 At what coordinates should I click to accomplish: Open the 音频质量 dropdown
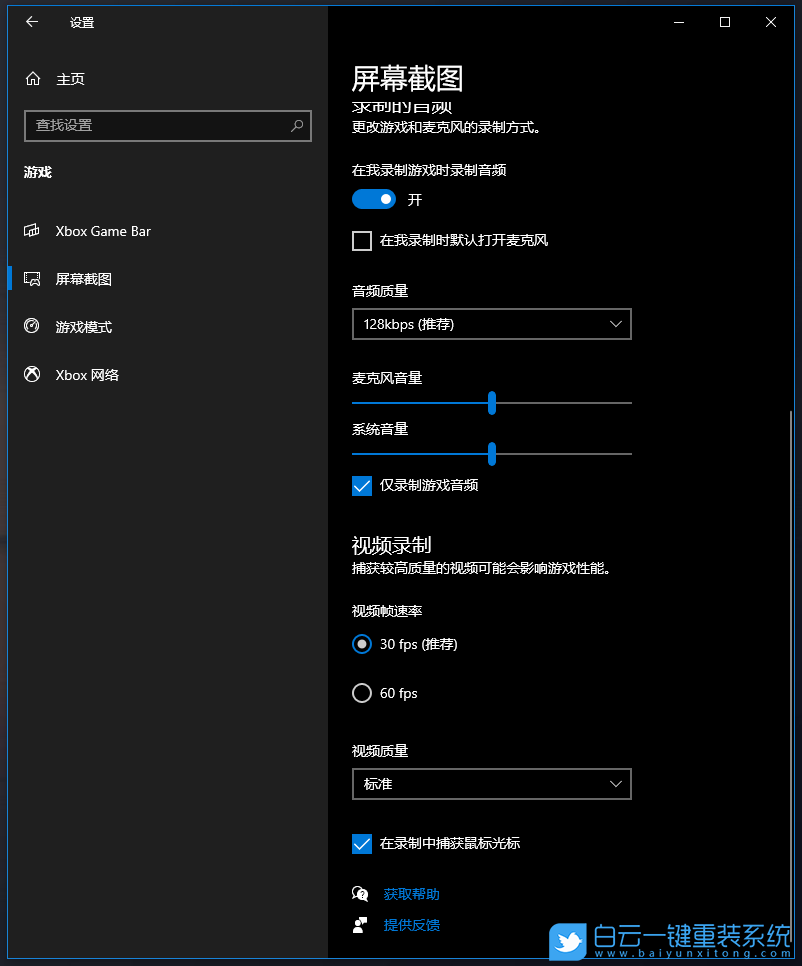pos(491,324)
